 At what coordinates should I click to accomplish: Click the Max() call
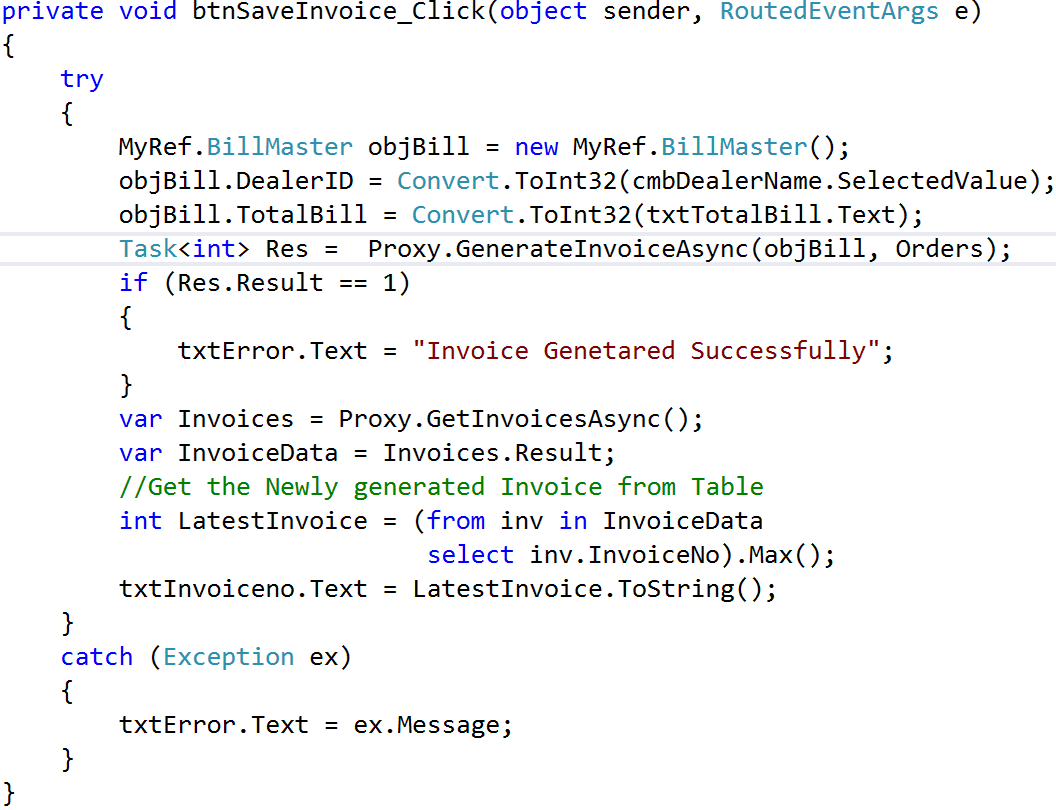click(784, 555)
